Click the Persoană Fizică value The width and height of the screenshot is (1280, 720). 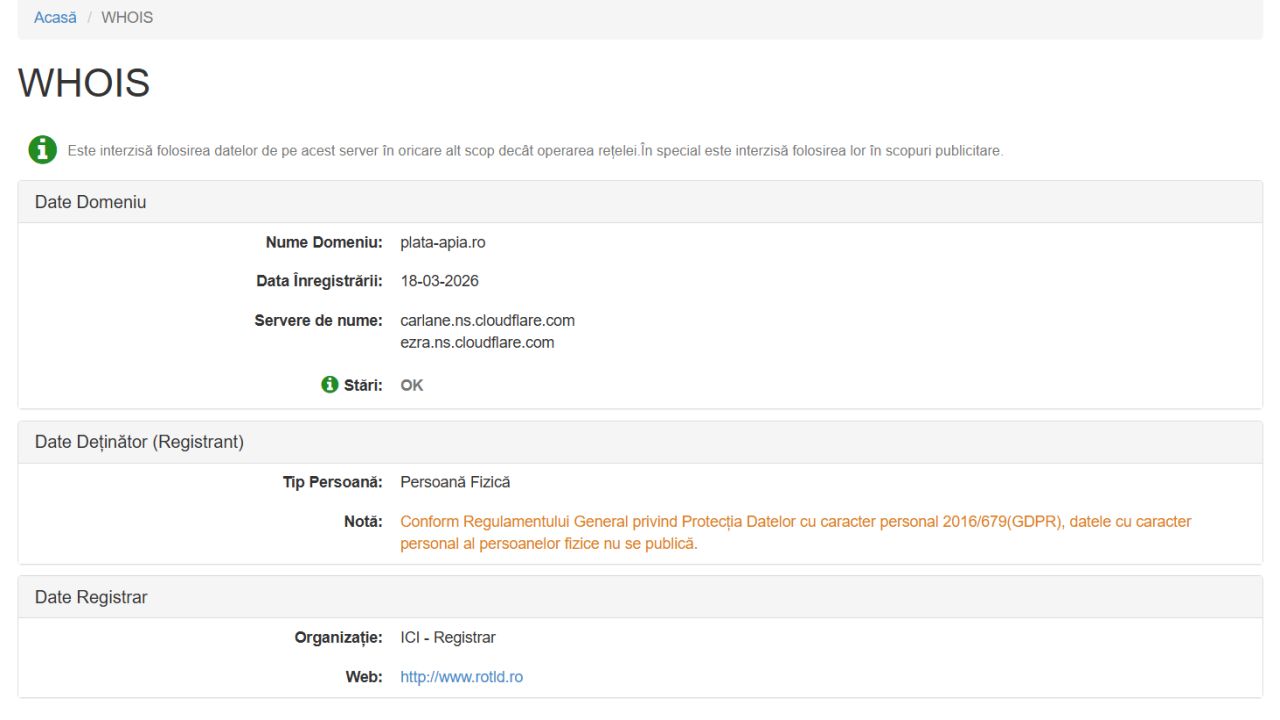455,482
